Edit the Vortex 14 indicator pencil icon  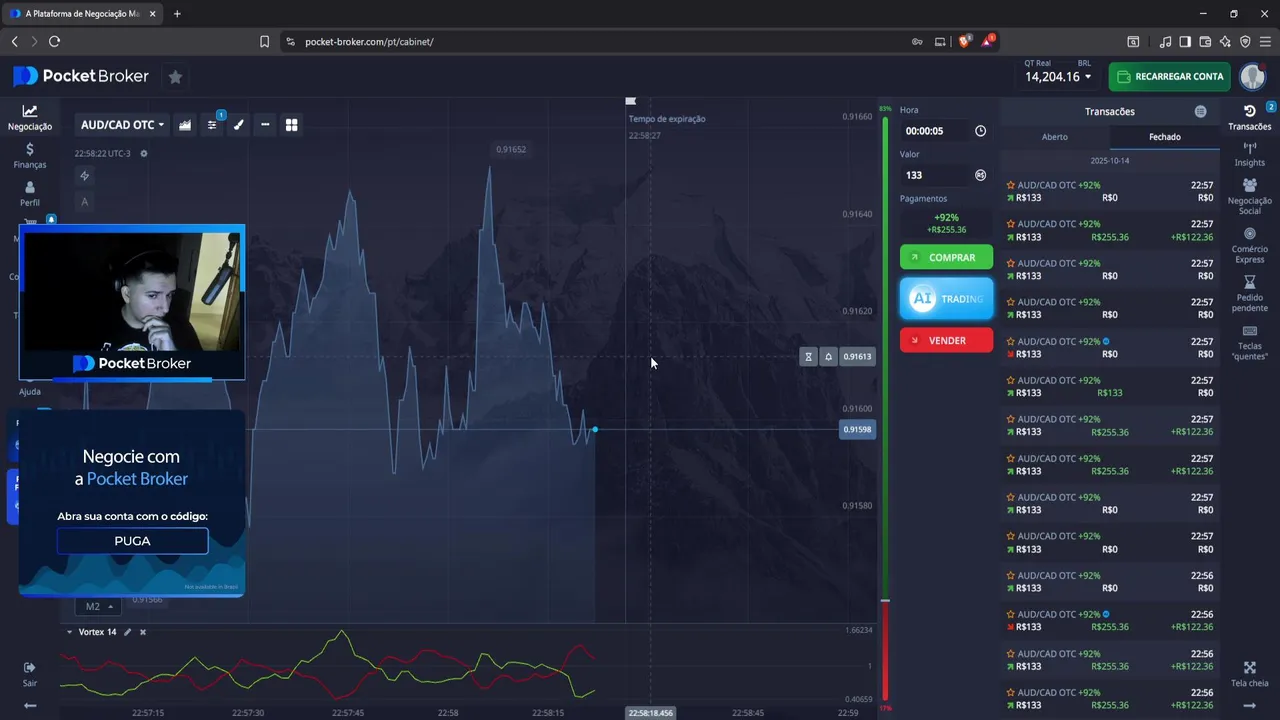tap(127, 632)
